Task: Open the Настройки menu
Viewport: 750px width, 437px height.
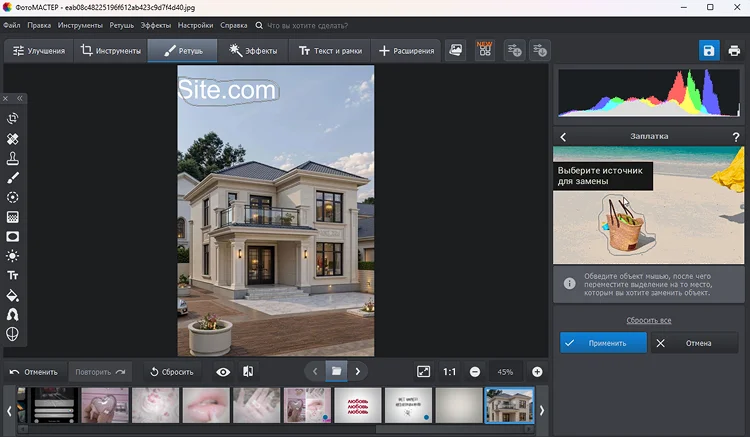Action: (x=195, y=25)
